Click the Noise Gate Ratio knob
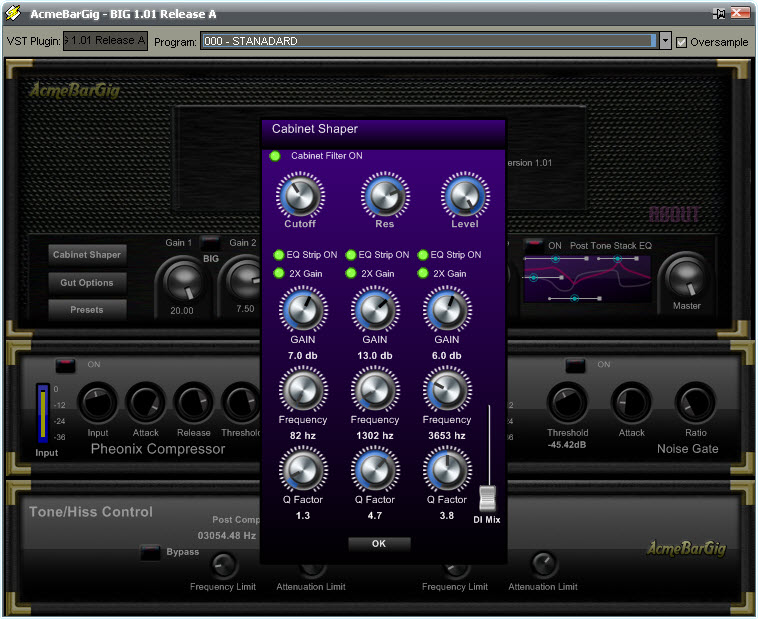 [x=695, y=403]
